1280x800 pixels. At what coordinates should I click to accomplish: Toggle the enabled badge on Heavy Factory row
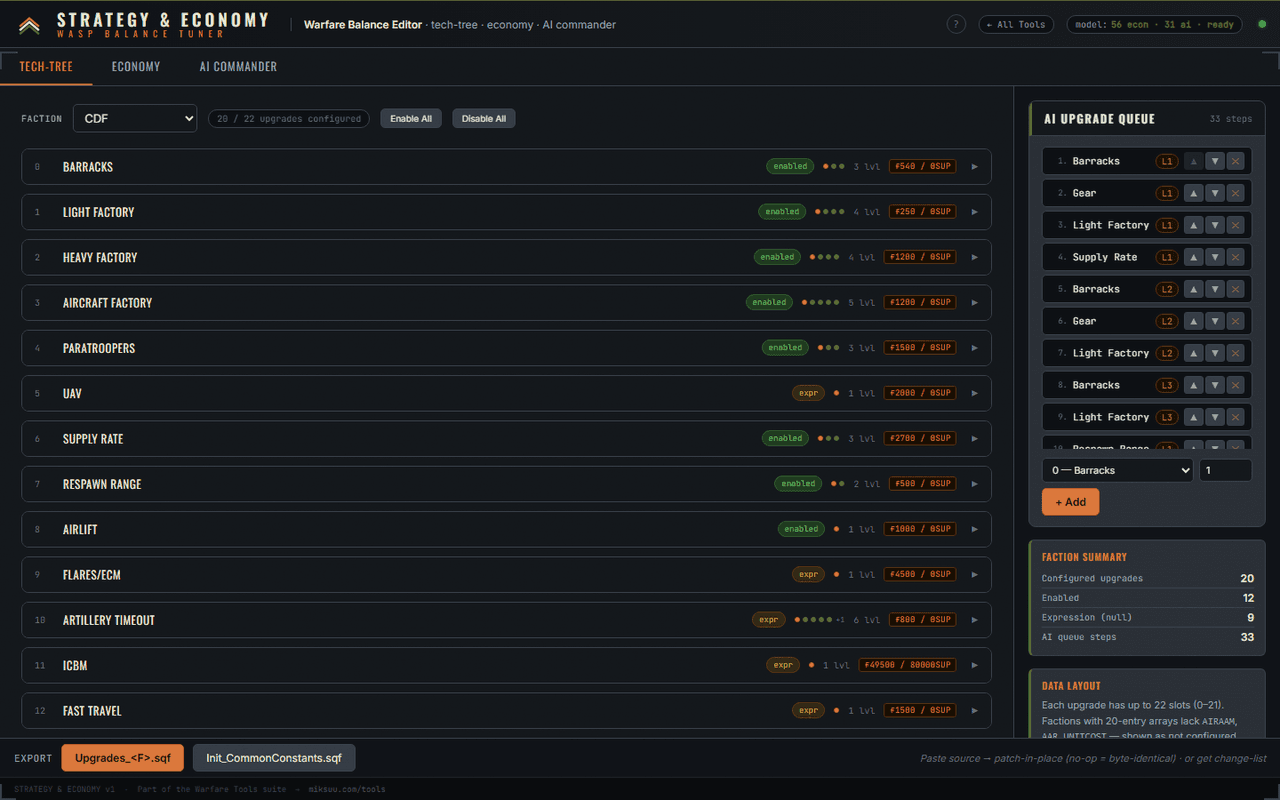[777, 257]
